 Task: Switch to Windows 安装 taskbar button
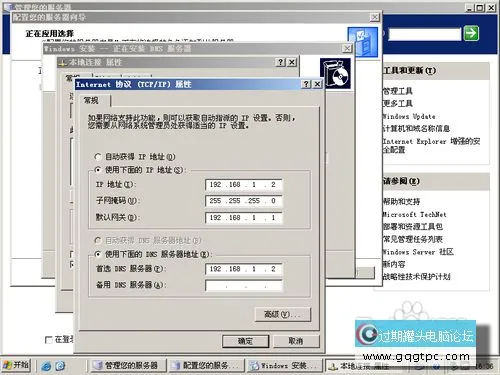coord(283,366)
